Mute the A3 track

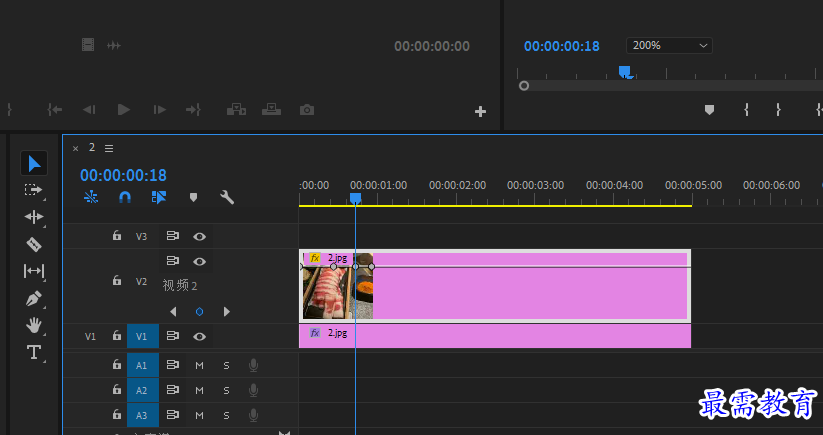pyautogui.click(x=199, y=416)
